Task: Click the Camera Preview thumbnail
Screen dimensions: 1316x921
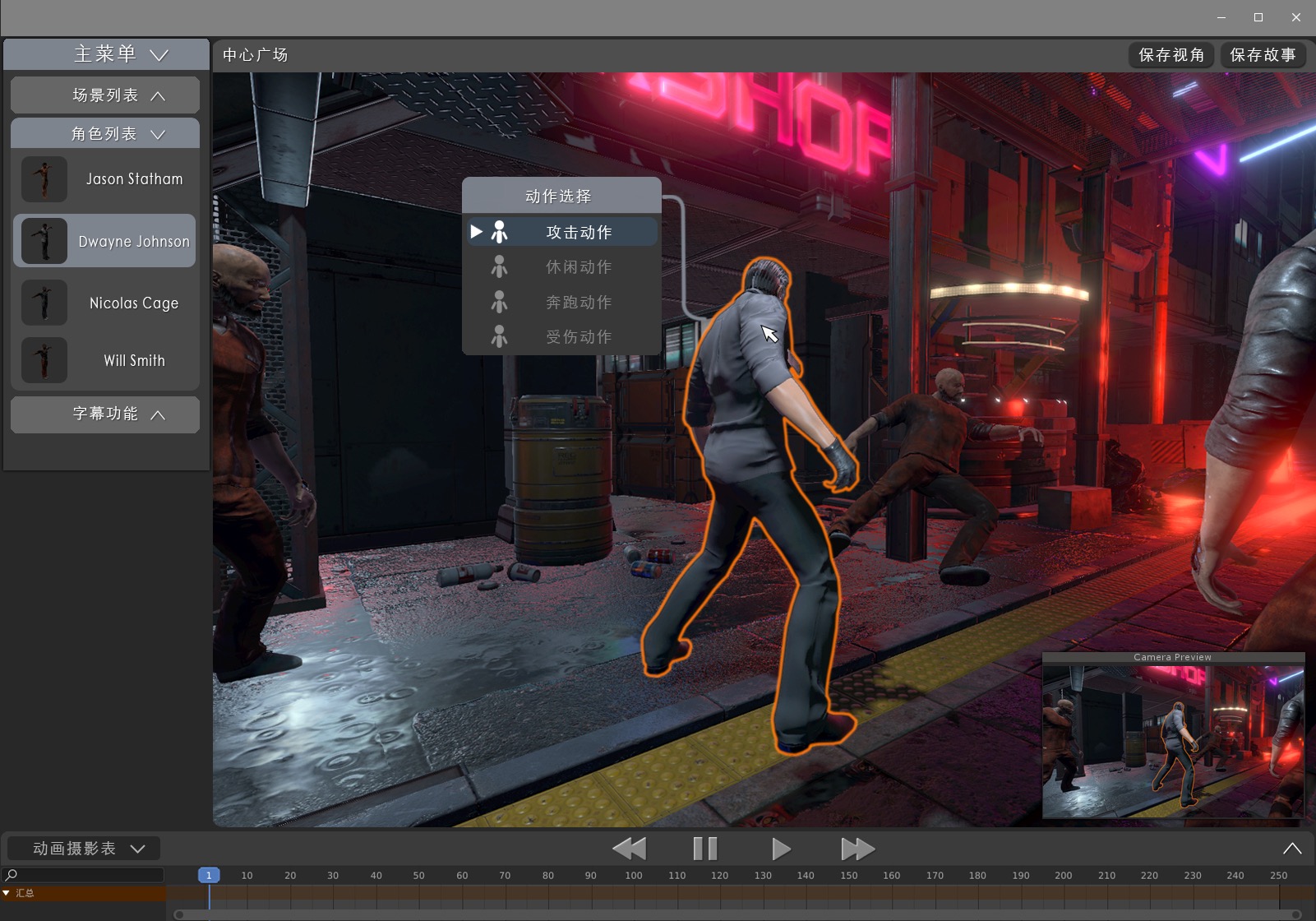Action: click(x=1173, y=741)
